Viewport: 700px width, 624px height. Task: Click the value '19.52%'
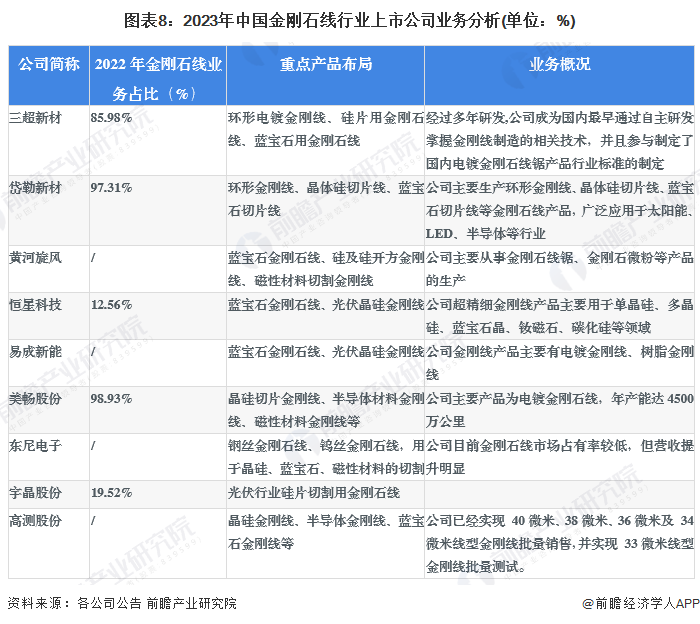(111, 493)
